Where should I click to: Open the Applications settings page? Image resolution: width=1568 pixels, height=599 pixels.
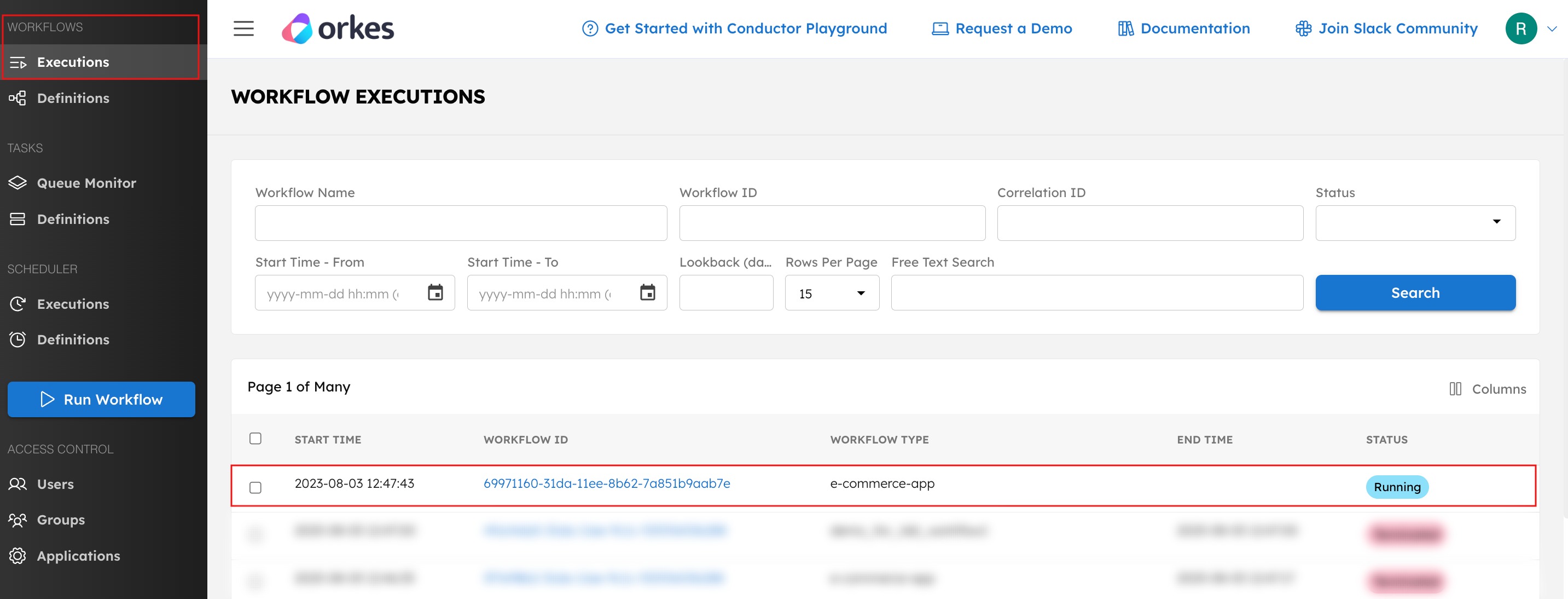click(x=79, y=555)
